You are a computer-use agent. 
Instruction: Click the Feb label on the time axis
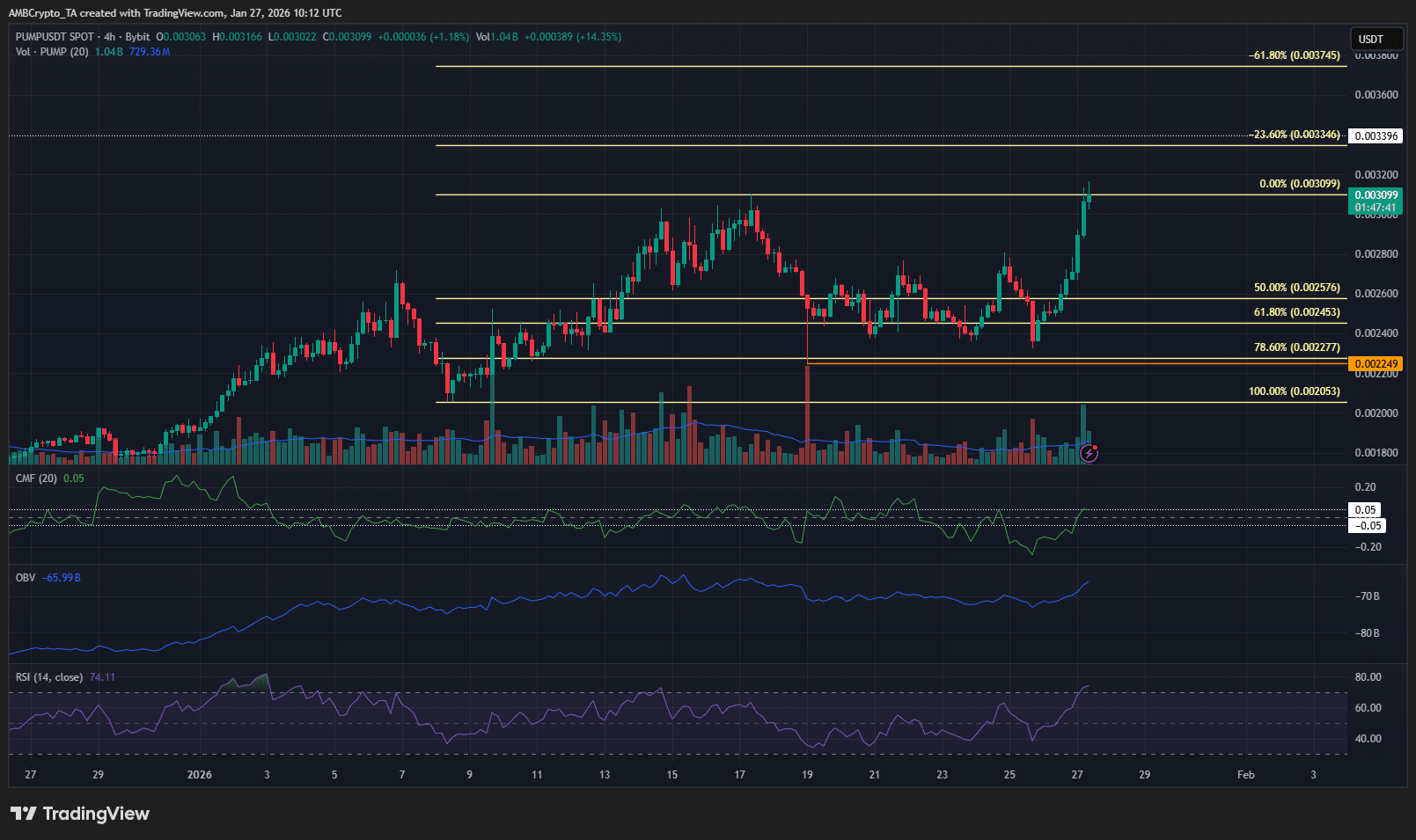(1245, 775)
